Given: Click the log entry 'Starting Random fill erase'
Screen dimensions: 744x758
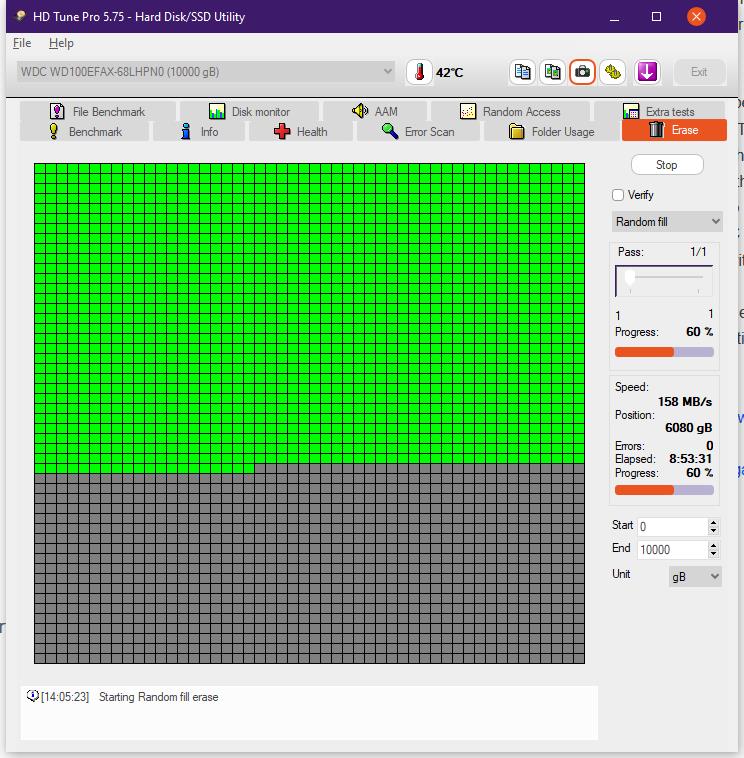Looking at the screenshot, I should coord(159,697).
